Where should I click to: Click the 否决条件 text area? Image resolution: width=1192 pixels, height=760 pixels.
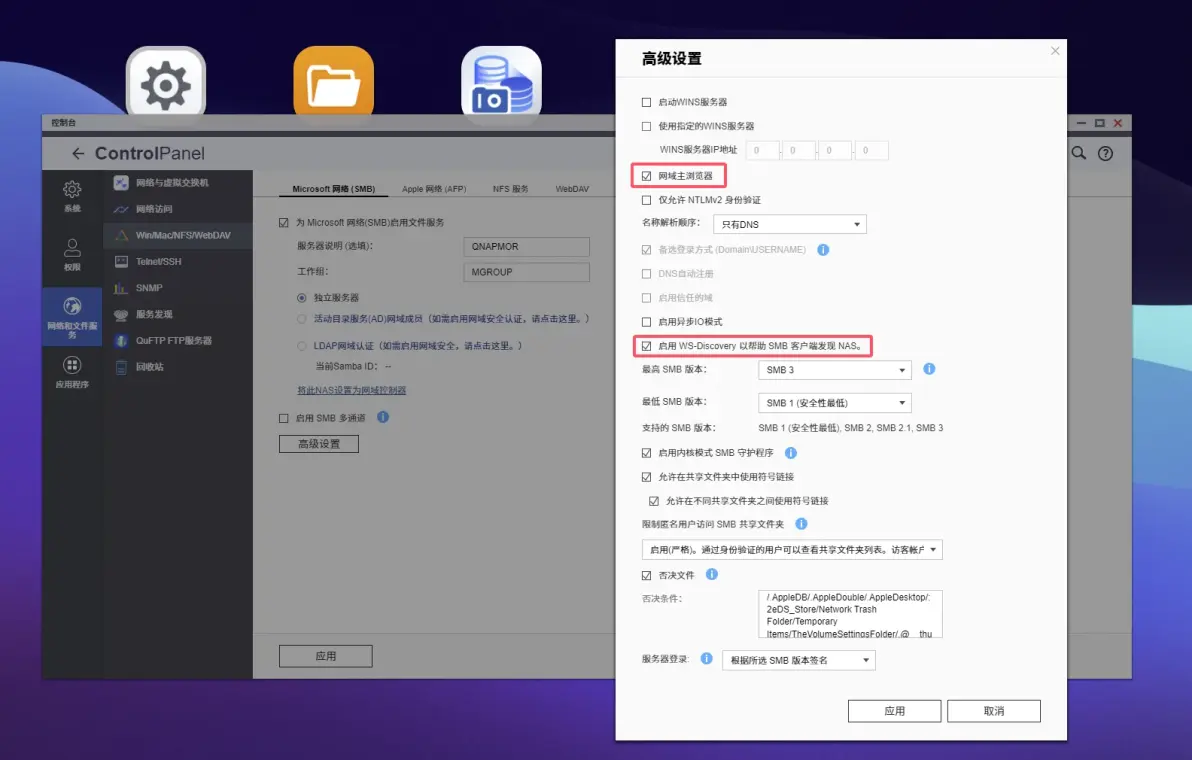pos(850,614)
